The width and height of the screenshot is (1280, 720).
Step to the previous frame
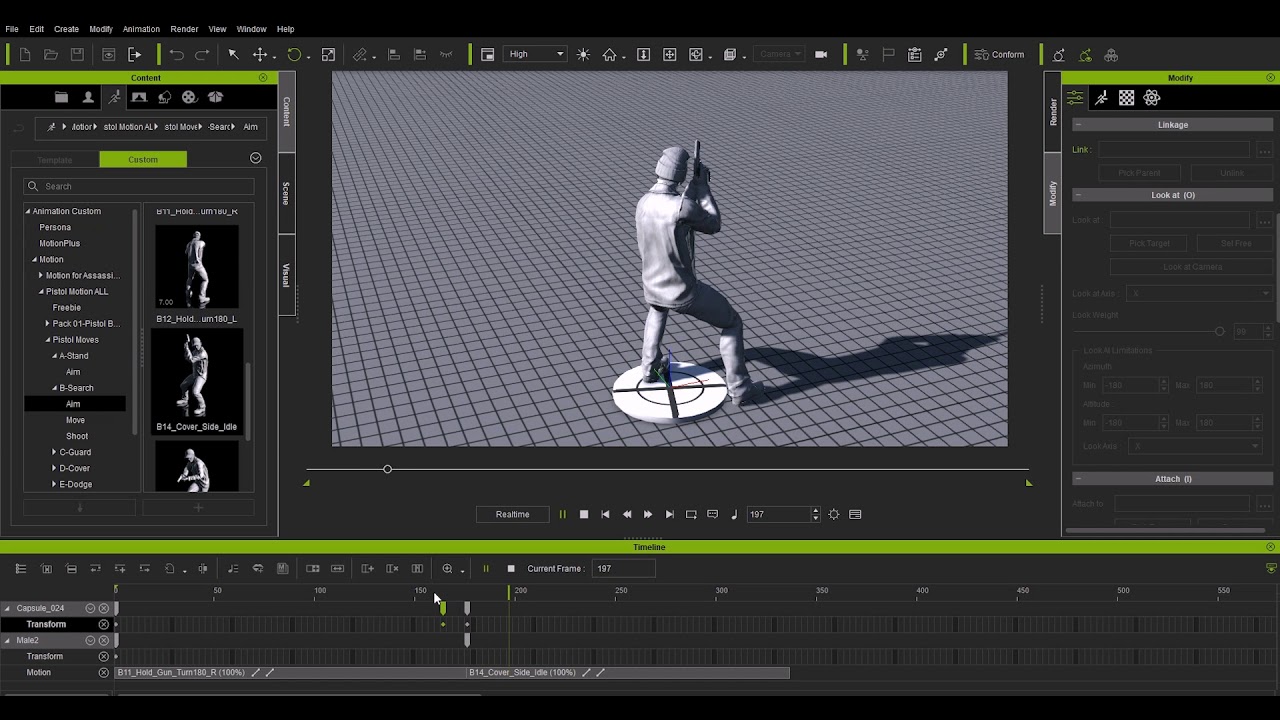click(x=627, y=514)
